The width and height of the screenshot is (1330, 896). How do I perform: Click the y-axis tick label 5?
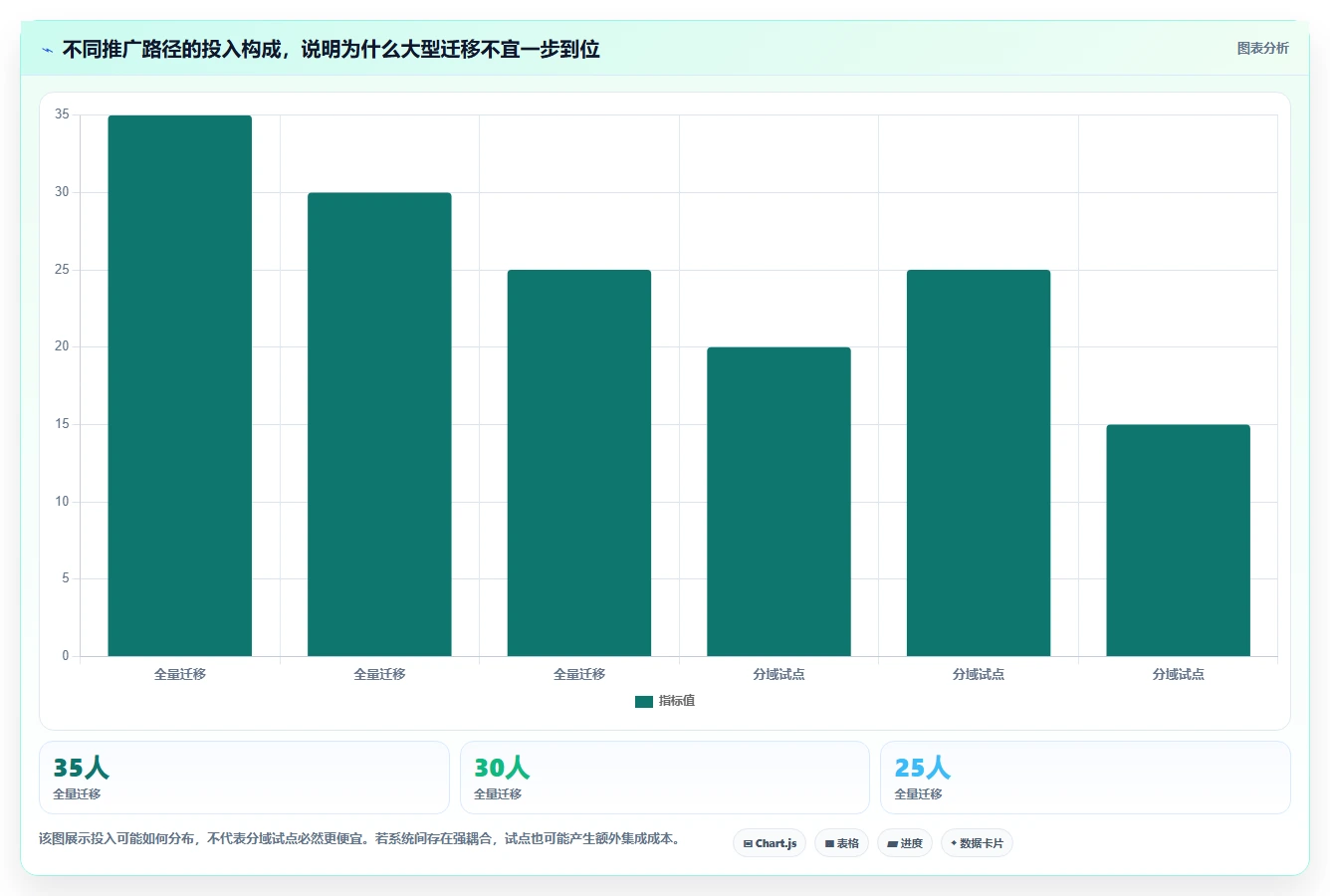coord(66,578)
